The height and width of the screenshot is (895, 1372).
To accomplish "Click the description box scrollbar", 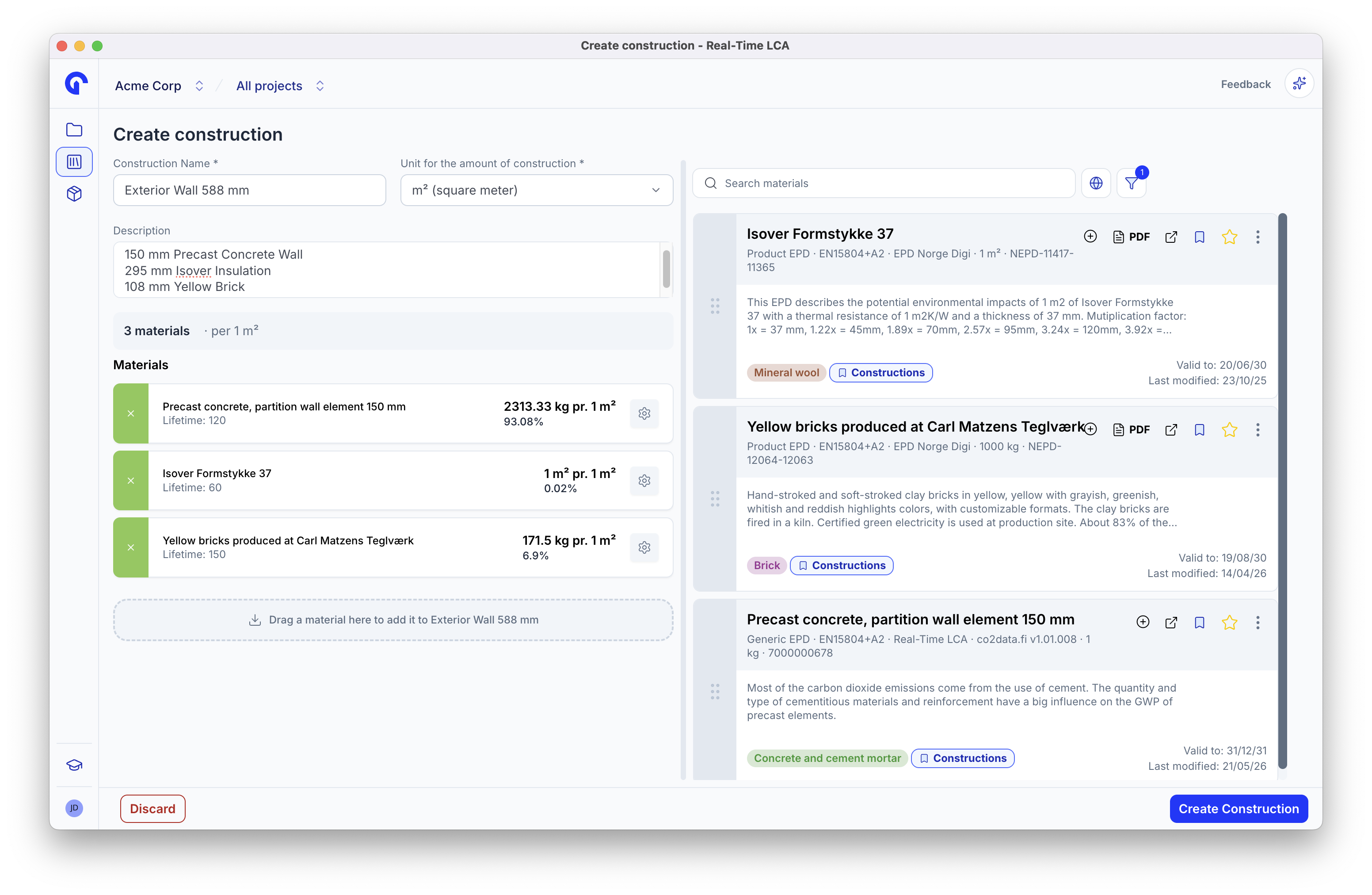I will (x=667, y=269).
